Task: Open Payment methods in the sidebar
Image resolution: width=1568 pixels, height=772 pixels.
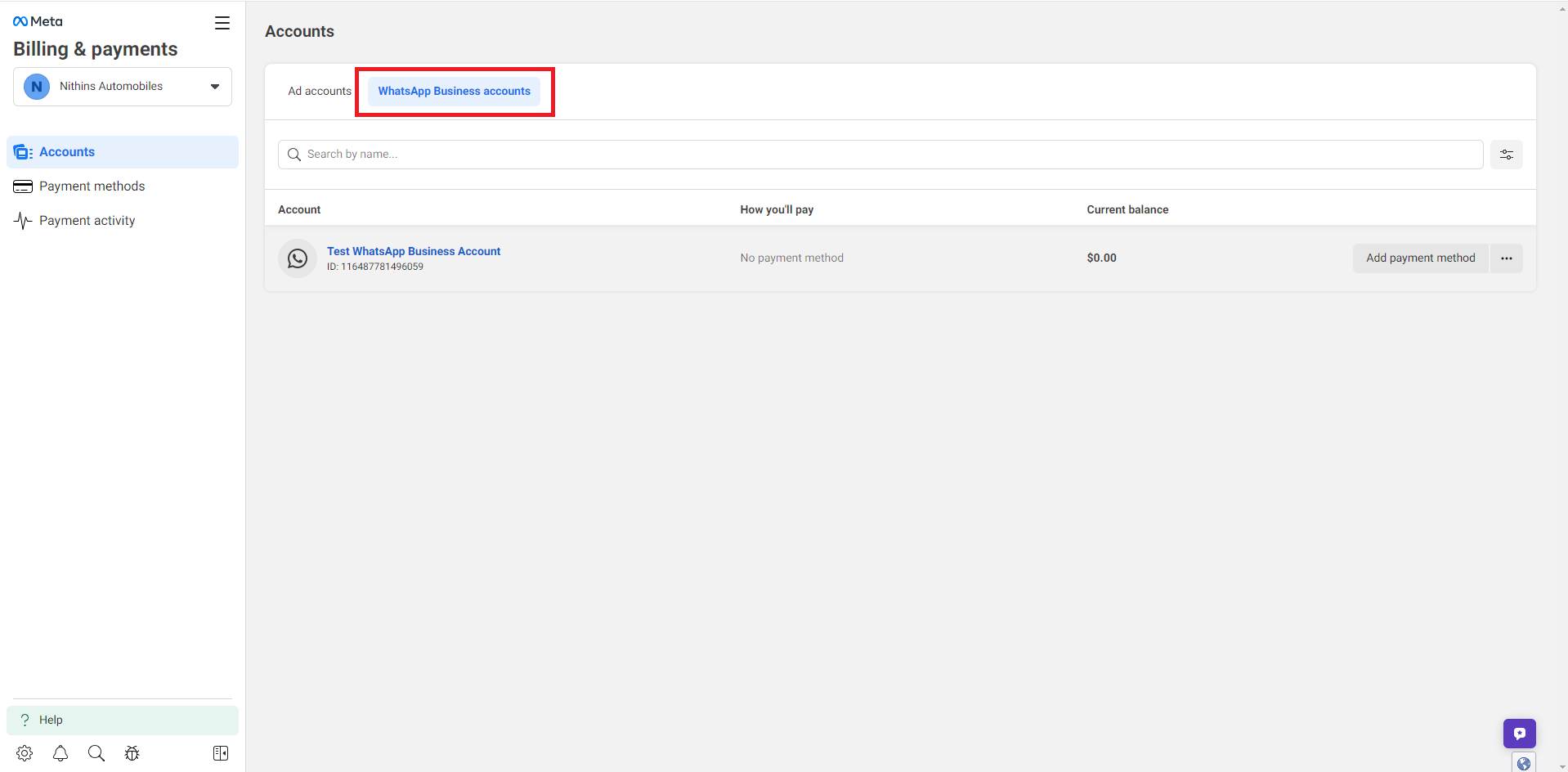Action: [x=123, y=186]
